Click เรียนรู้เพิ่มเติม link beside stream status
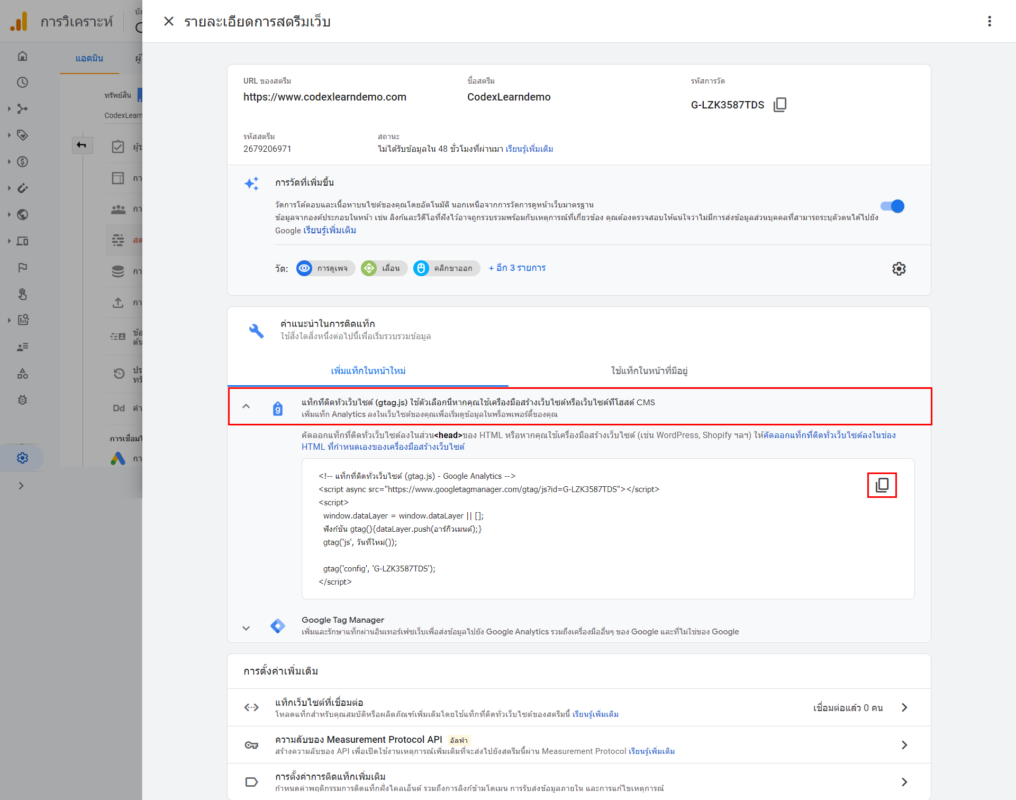The image size is (1016, 800). [529, 149]
